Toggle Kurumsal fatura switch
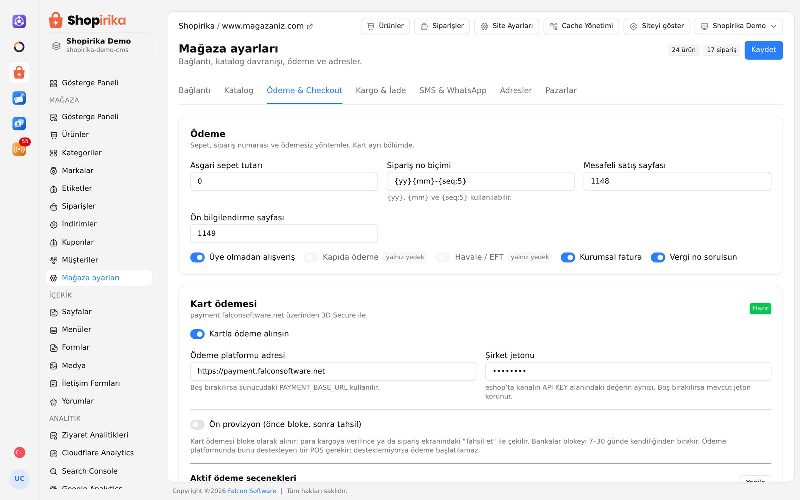800x500 pixels. click(x=568, y=257)
